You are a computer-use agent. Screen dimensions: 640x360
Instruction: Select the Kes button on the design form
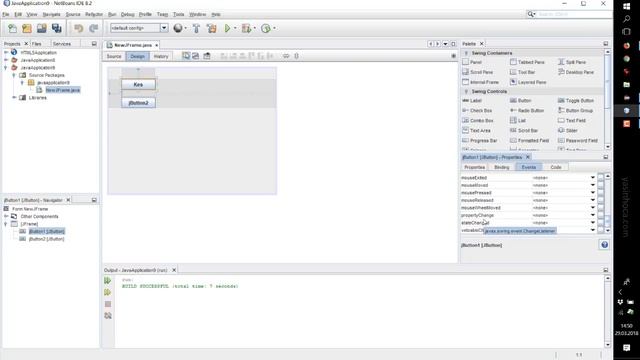[138, 84]
